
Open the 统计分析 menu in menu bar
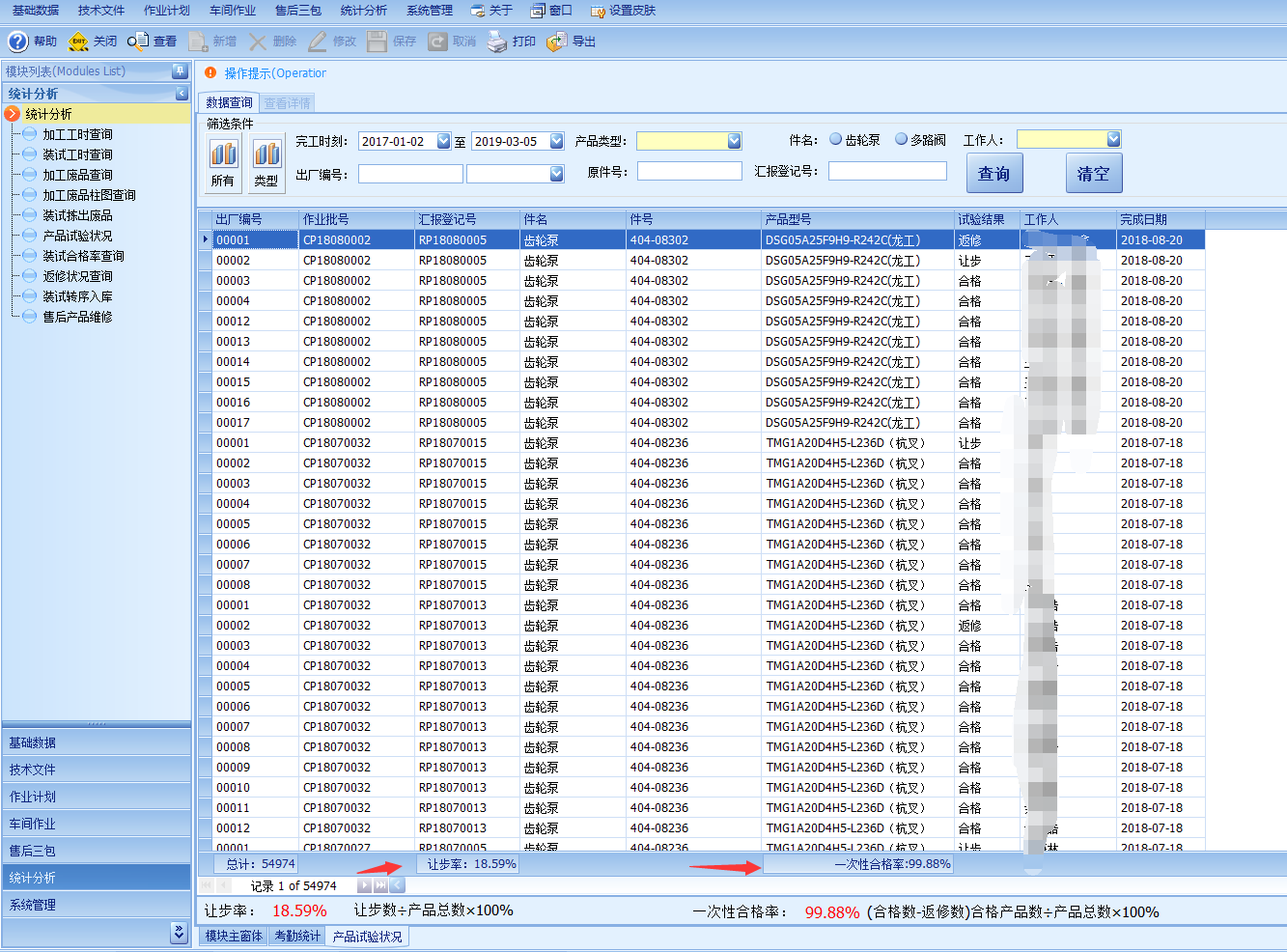(364, 11)
